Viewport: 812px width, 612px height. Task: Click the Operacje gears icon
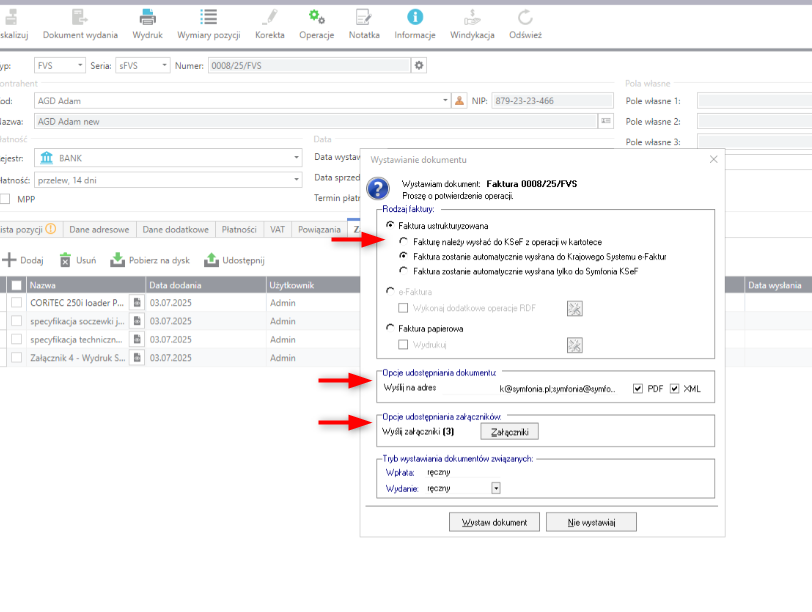[x=316, y=17]
